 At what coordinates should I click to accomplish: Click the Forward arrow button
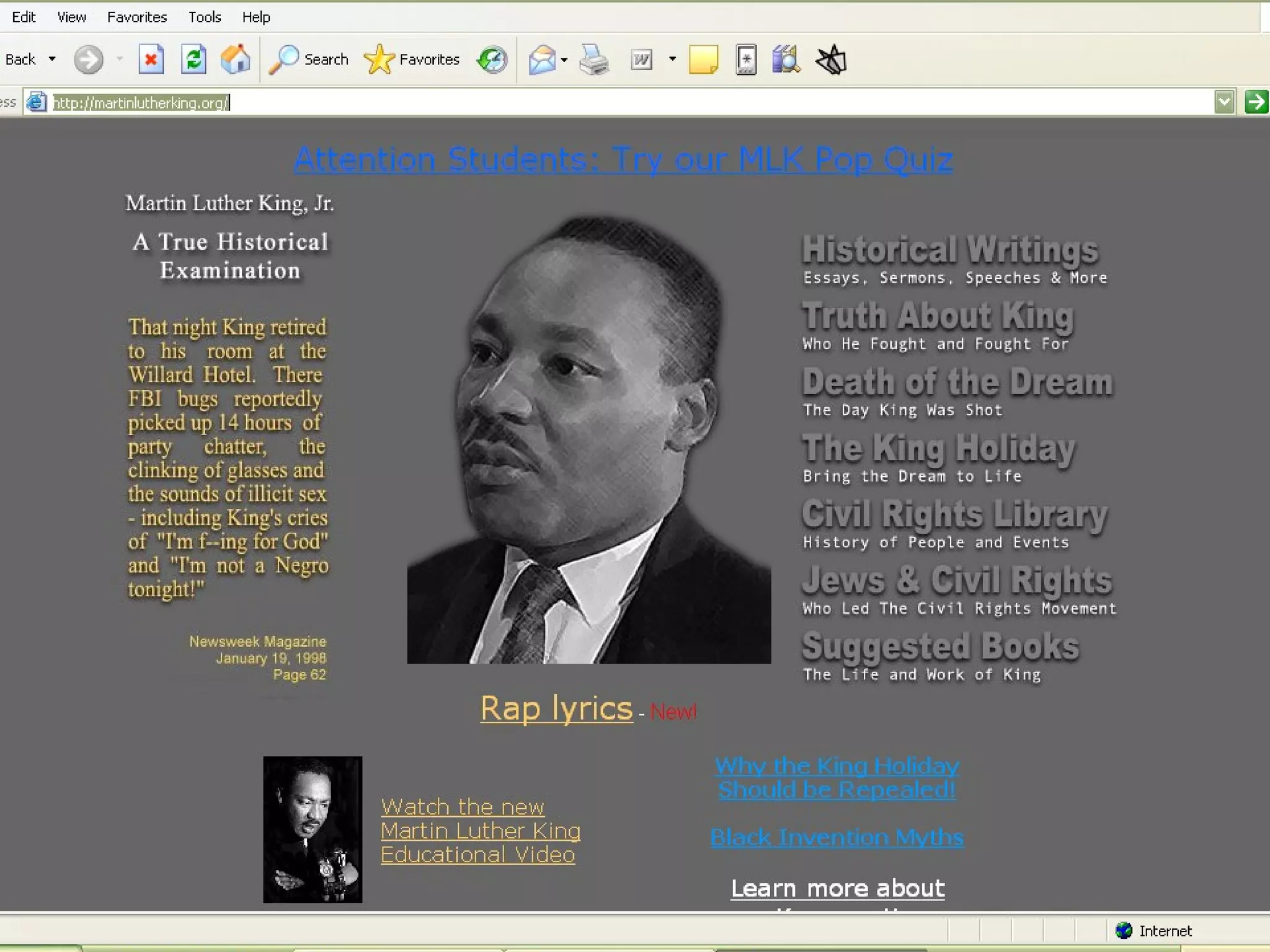88,59
